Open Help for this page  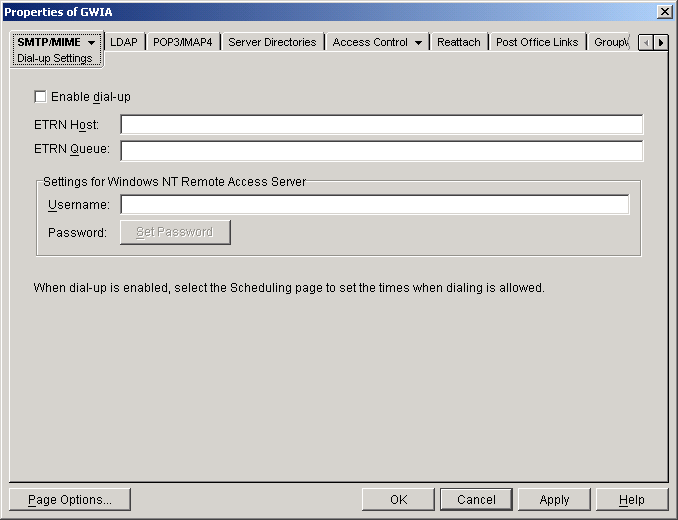632,500
